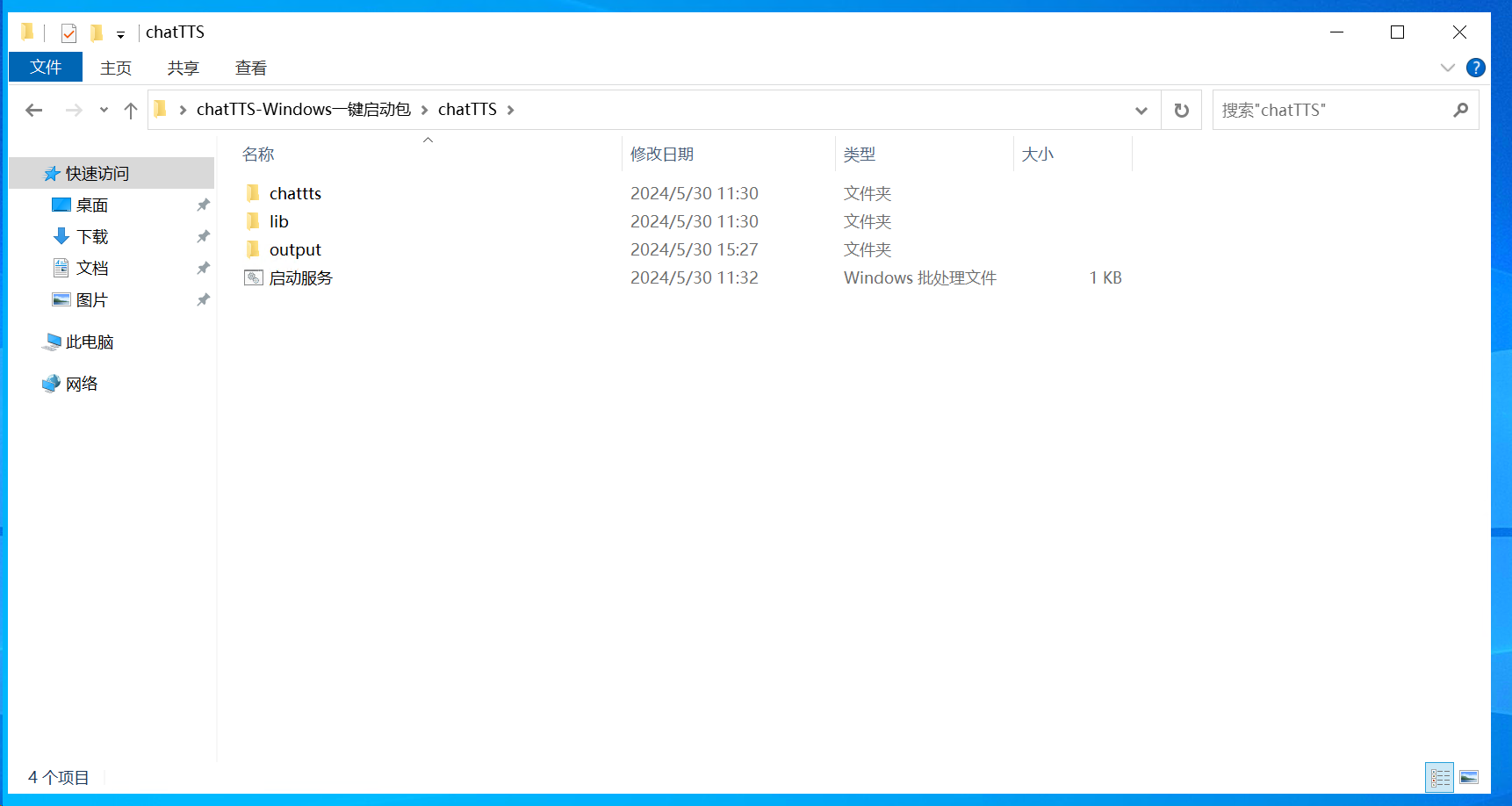
Task: Select 网络 in navigation pane
Action: (x=82, y=384)
